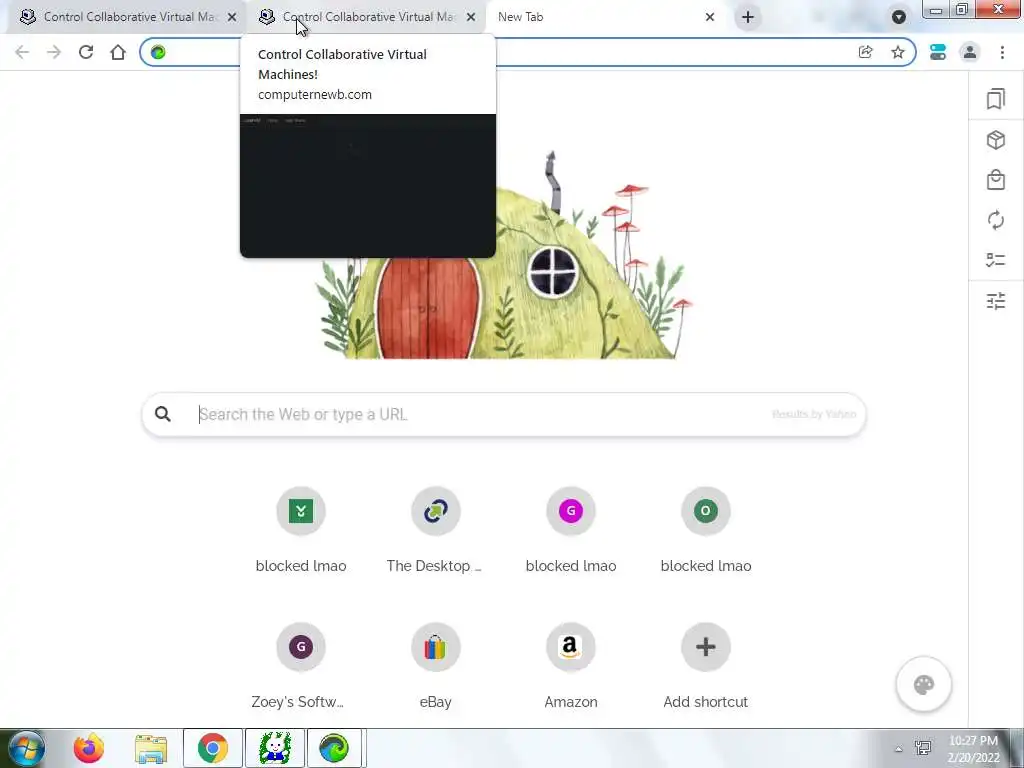Select the second Control Collaborative Virtual Machines tab
This screenshot has width=1024, height=768.
pyautogui.click(x=366, y=17)
